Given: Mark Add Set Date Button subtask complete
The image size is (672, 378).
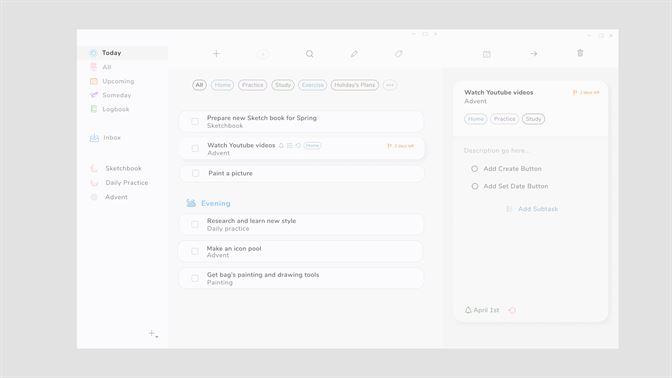Looking at the screenshot, I should [x=474, y=186].
